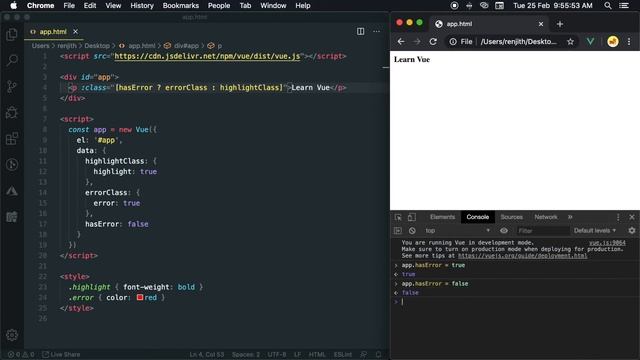
Task: Open the vuejs.org deployment guide link
Action: pyautogui.click(x=522, y=256)
